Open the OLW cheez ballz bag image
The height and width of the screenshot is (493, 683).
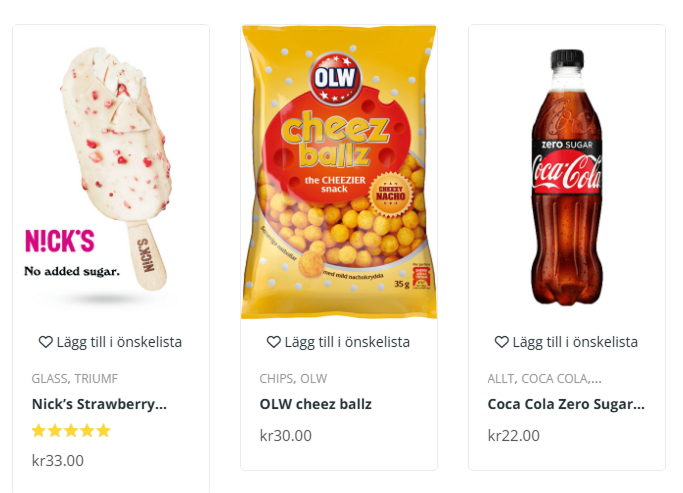click(x=339, y=172)
